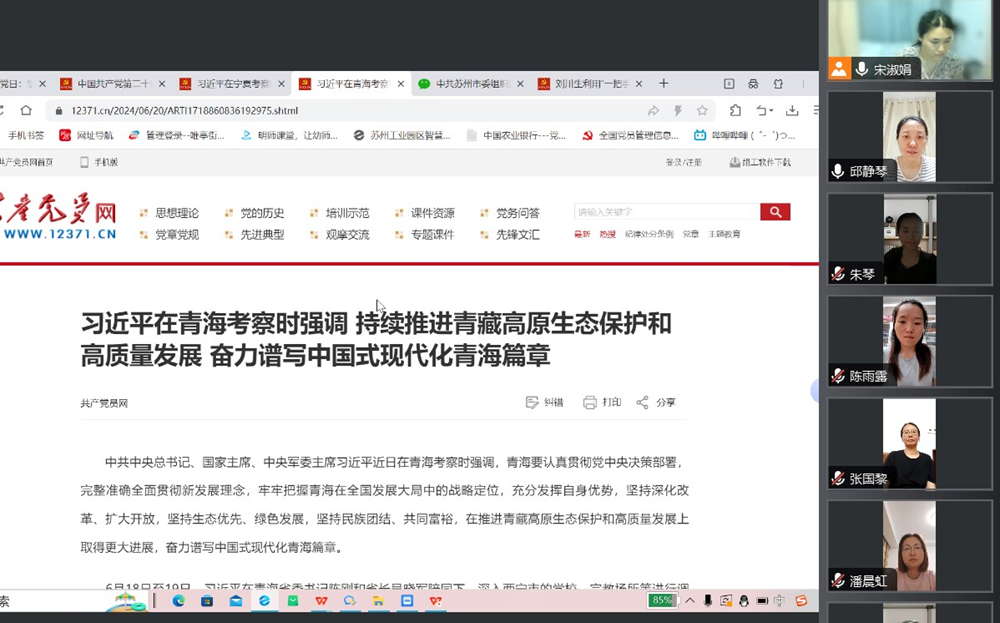Screen dimensions: 1000x623
Task: Click the 纠错 error report icon
Action: 532,402
